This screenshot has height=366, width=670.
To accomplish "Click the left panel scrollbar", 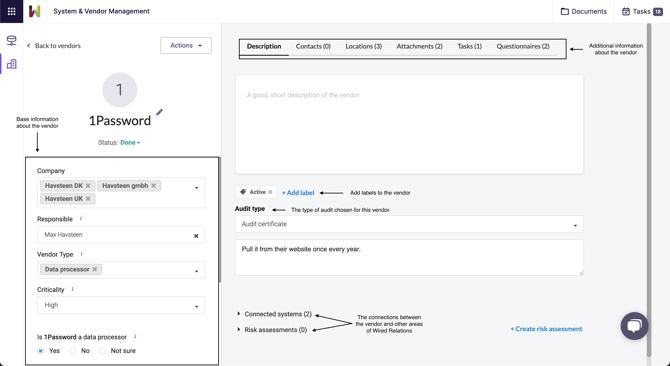I will click(220, 220).
